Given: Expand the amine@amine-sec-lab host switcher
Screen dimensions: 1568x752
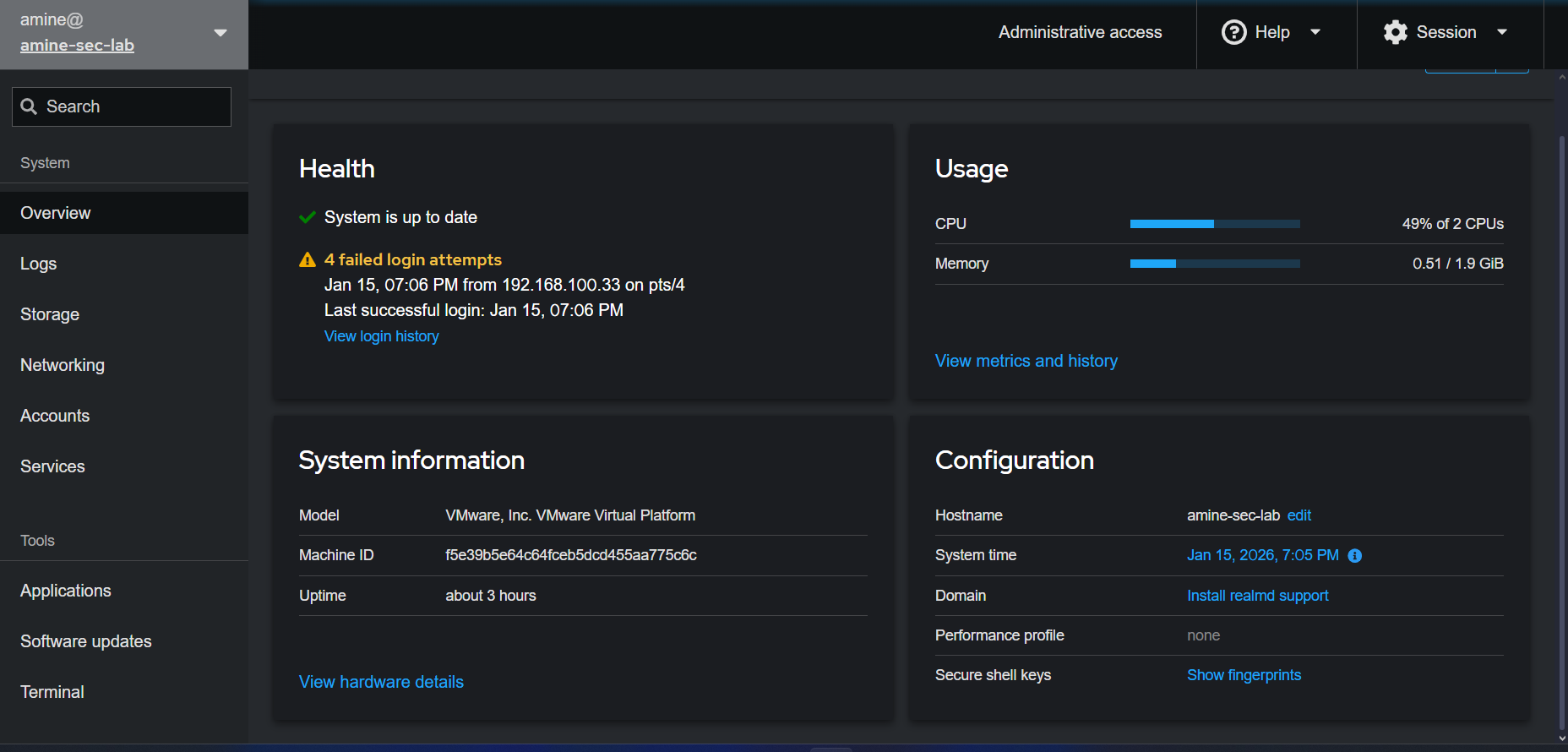Looking at the screenshot, I should pyautogui.click(x=220, y=33).
